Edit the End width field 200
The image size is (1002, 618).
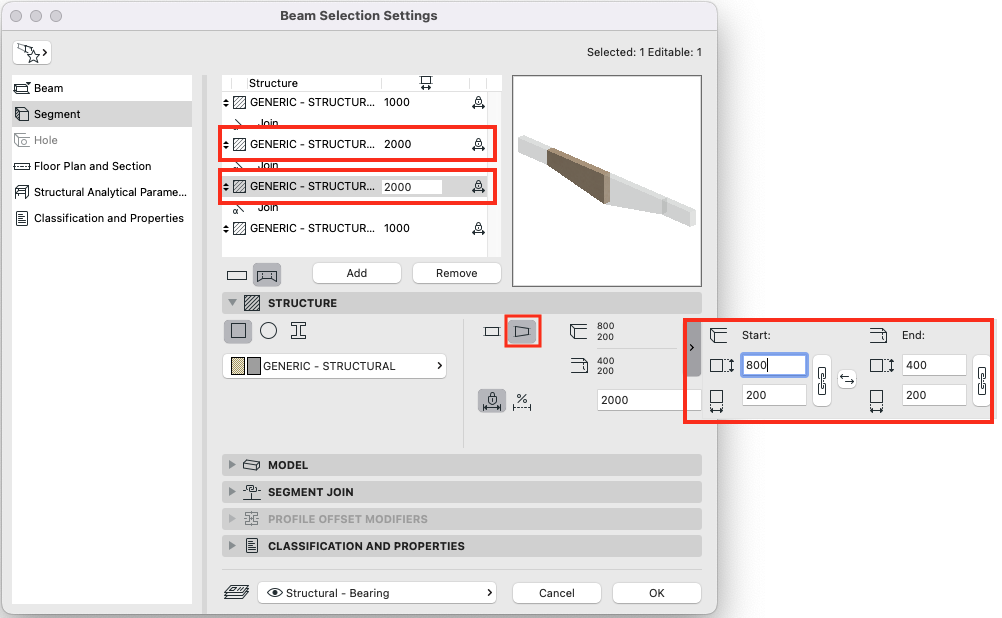(934, 395)
